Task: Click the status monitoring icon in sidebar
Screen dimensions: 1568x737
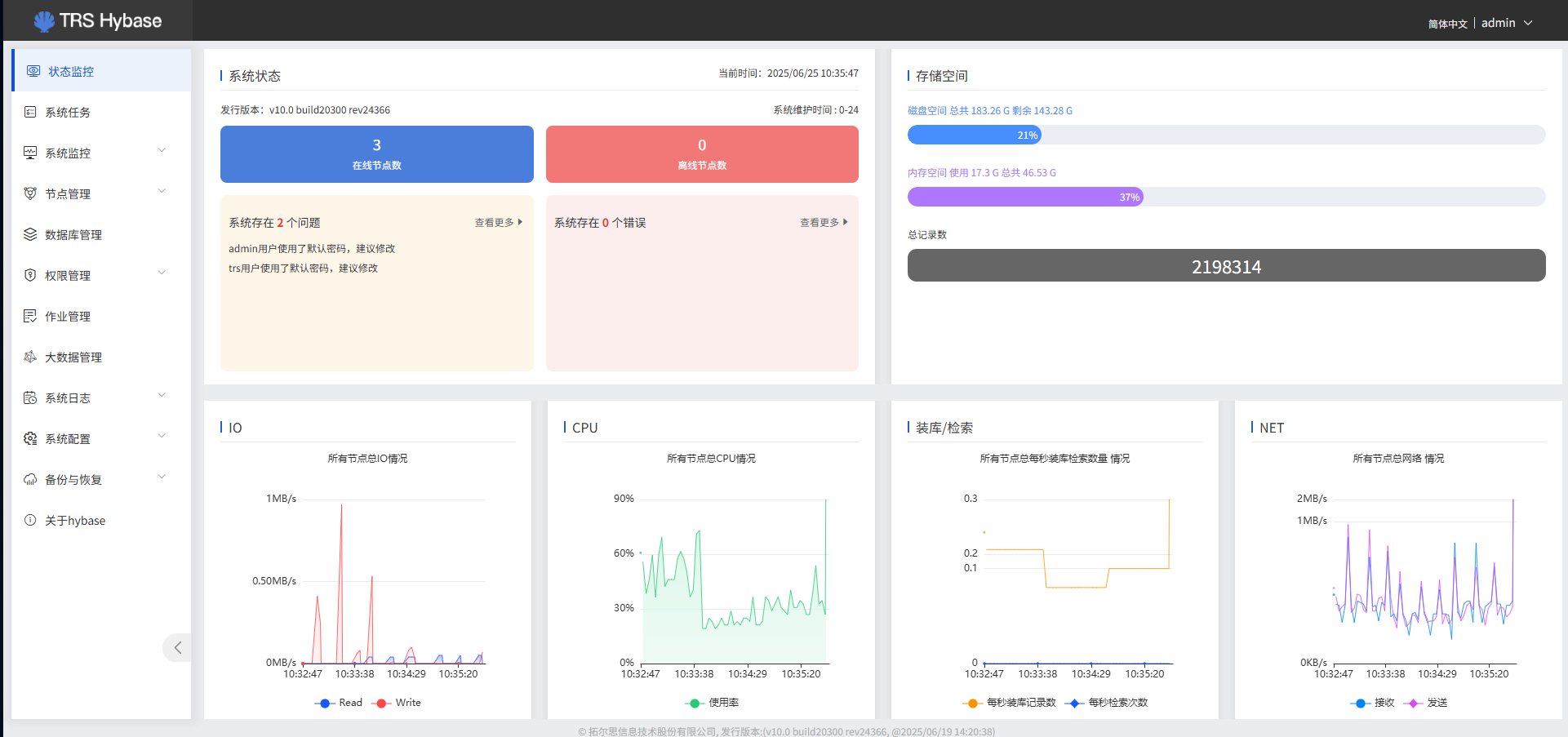Action: point(33,71)
